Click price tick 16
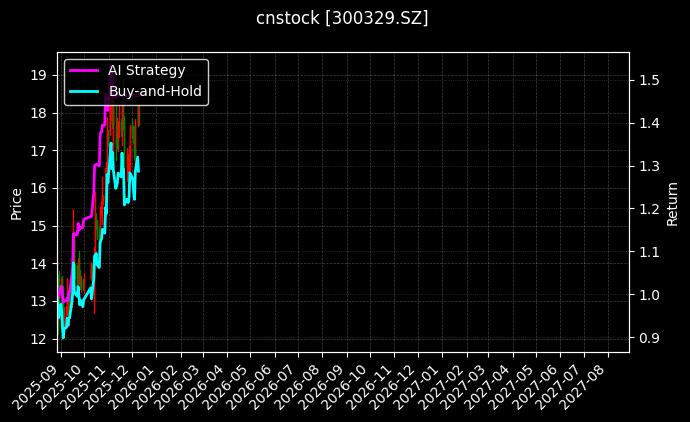690x422 pixels. 38,189
